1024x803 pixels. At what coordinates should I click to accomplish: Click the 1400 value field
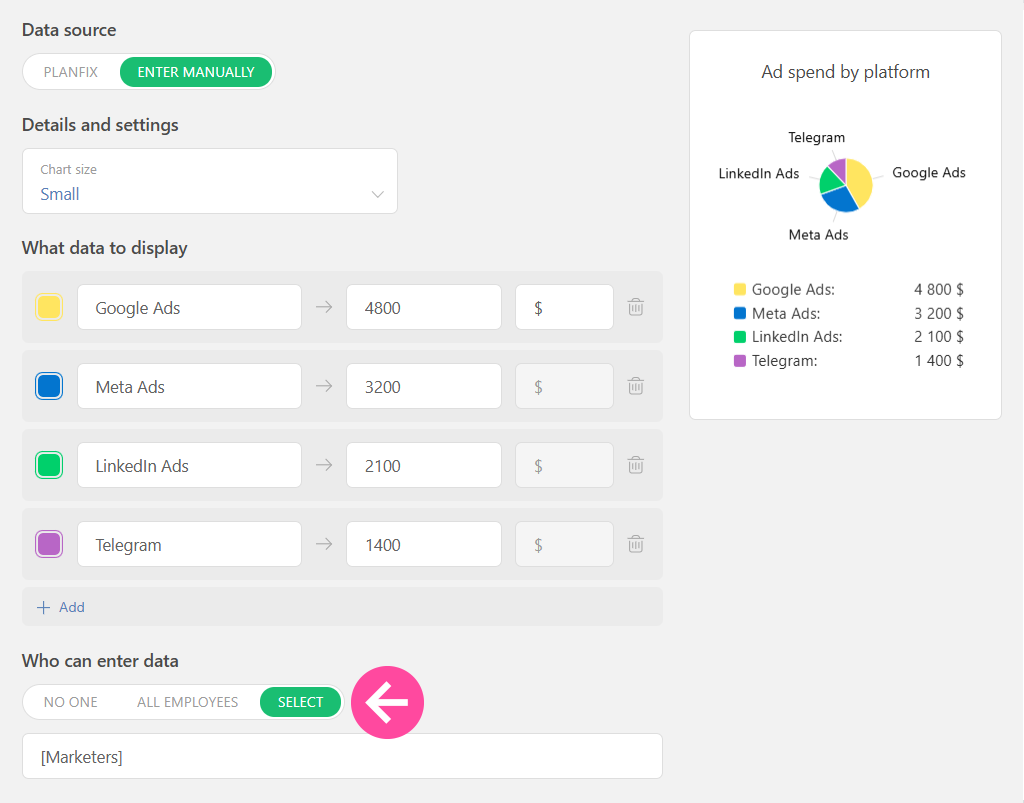424,544
